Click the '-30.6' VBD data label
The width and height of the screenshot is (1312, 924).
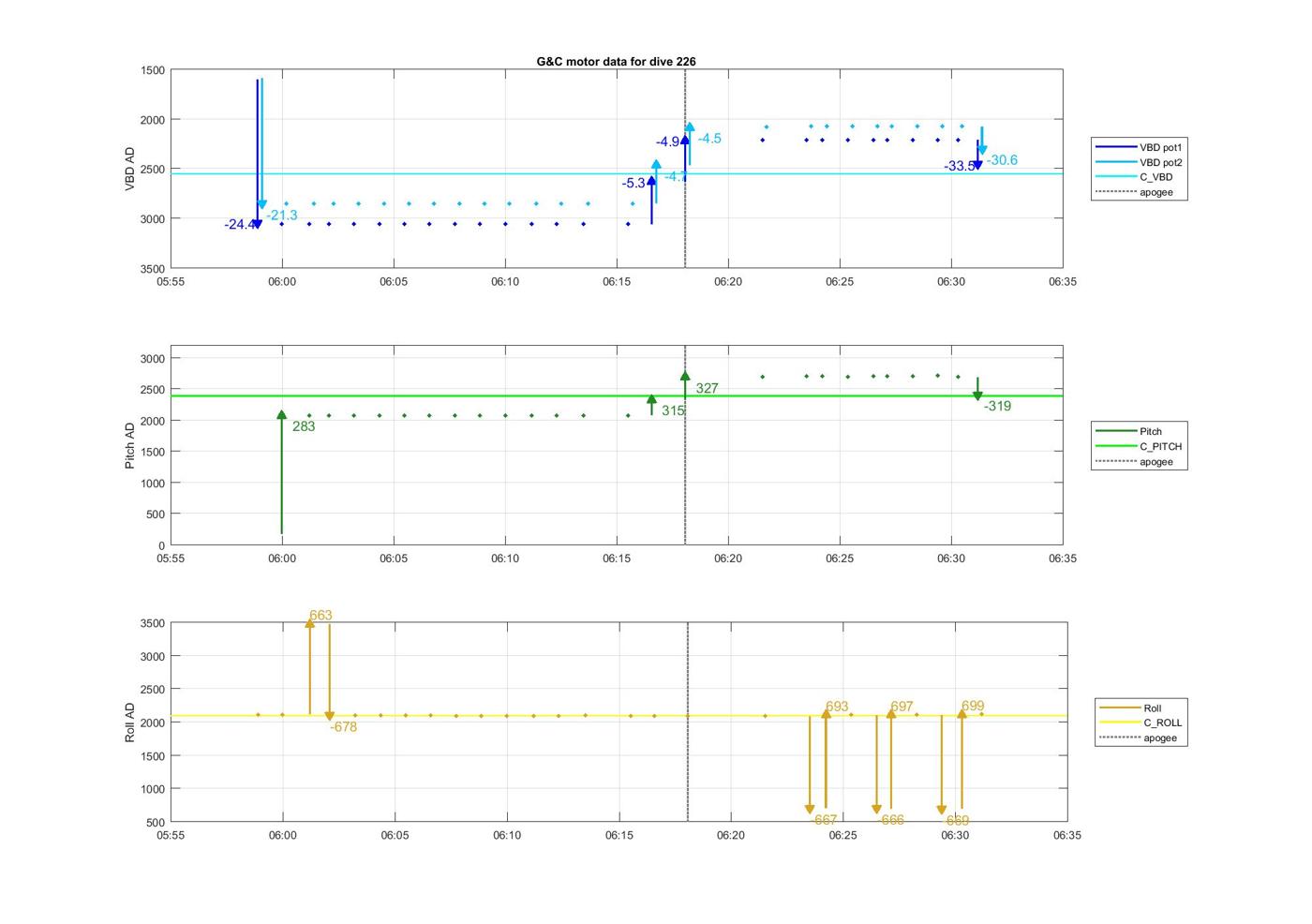click(1002, 160)
